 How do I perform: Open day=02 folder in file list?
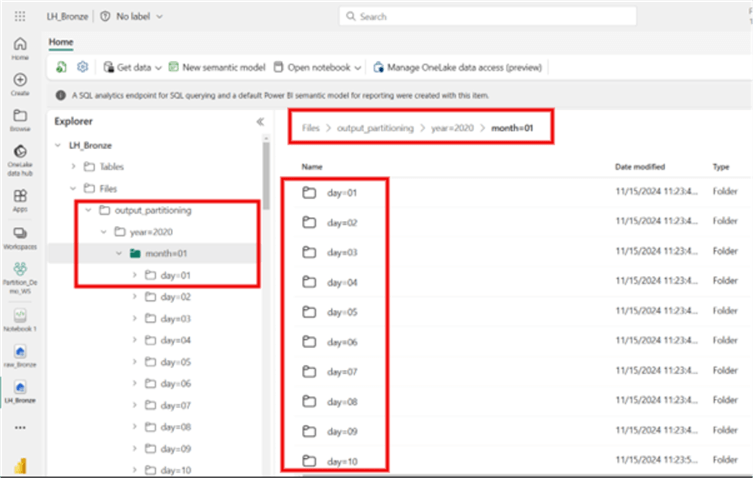pos(342,223)
